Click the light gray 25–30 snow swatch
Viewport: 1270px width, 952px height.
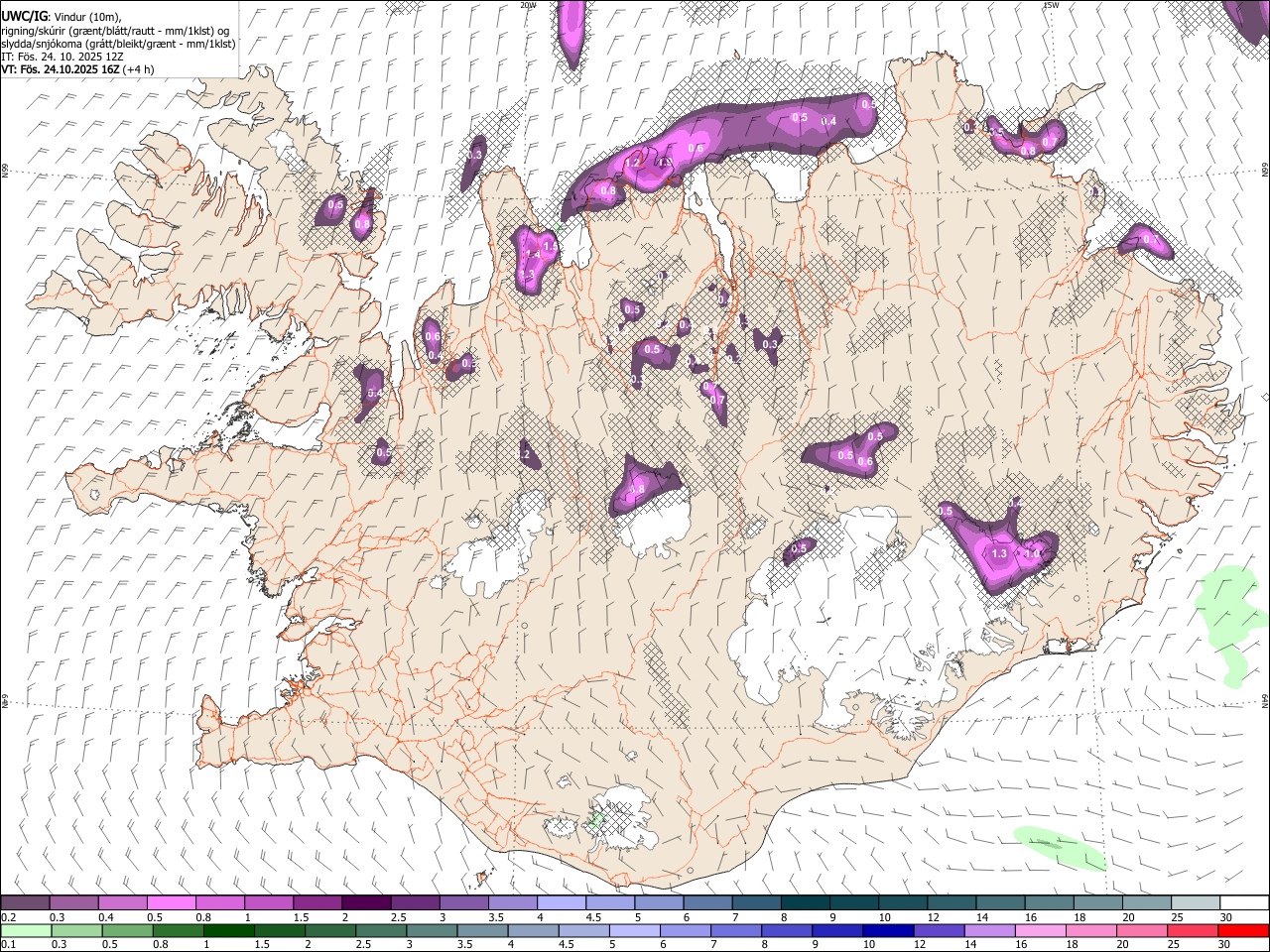1196,902
